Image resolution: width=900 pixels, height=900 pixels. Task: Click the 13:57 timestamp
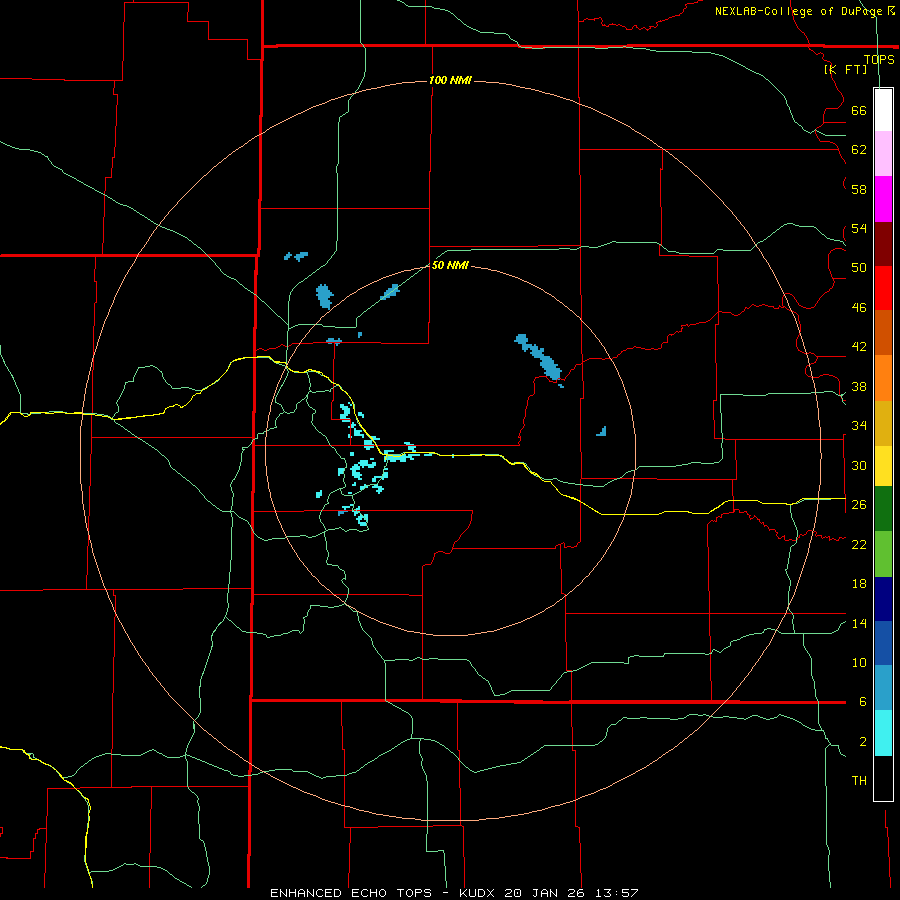(618, 893)
